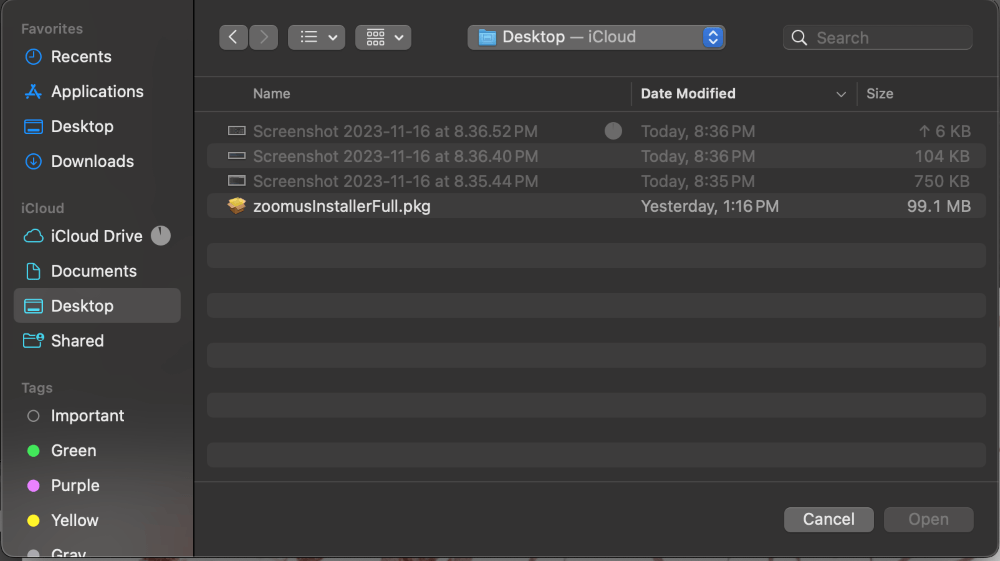Image resolution: width=1000 pixels, height=561 pixels.
Task: Open the list view options dropdown
Action: 317,37
